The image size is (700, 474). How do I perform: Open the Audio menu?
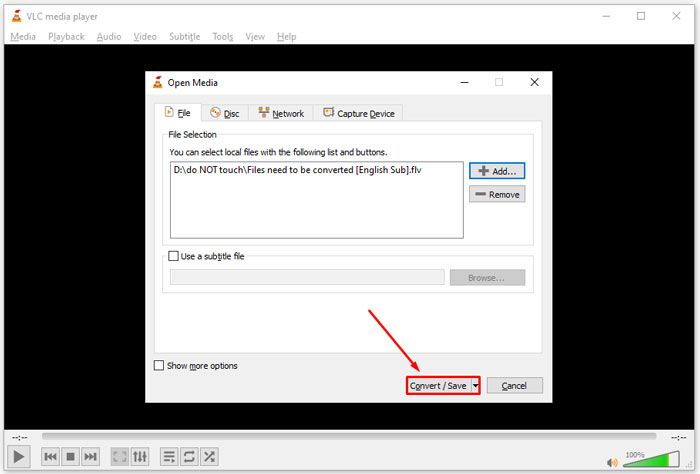click(x=109, y=37)
